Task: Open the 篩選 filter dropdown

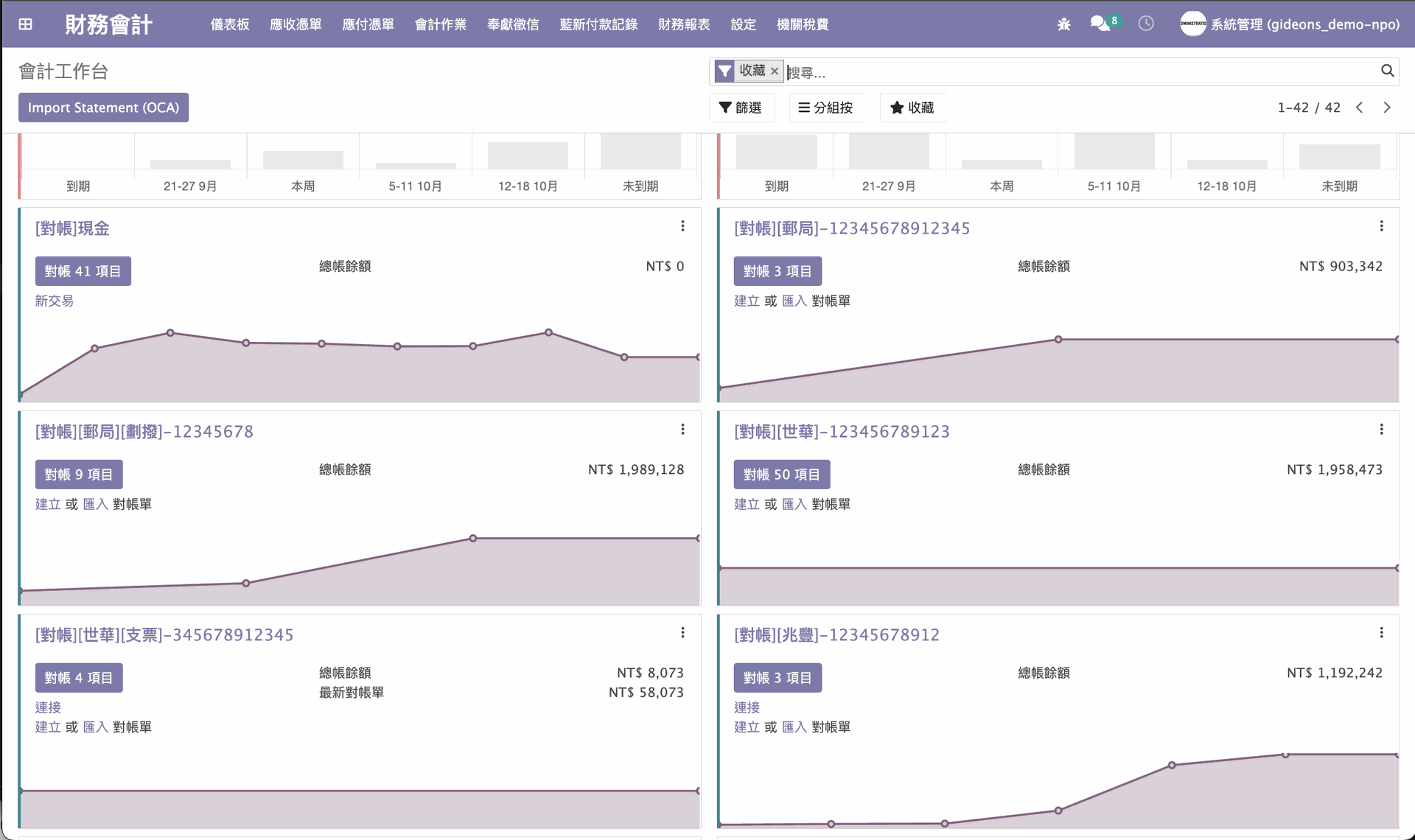Action: [741, 108]
